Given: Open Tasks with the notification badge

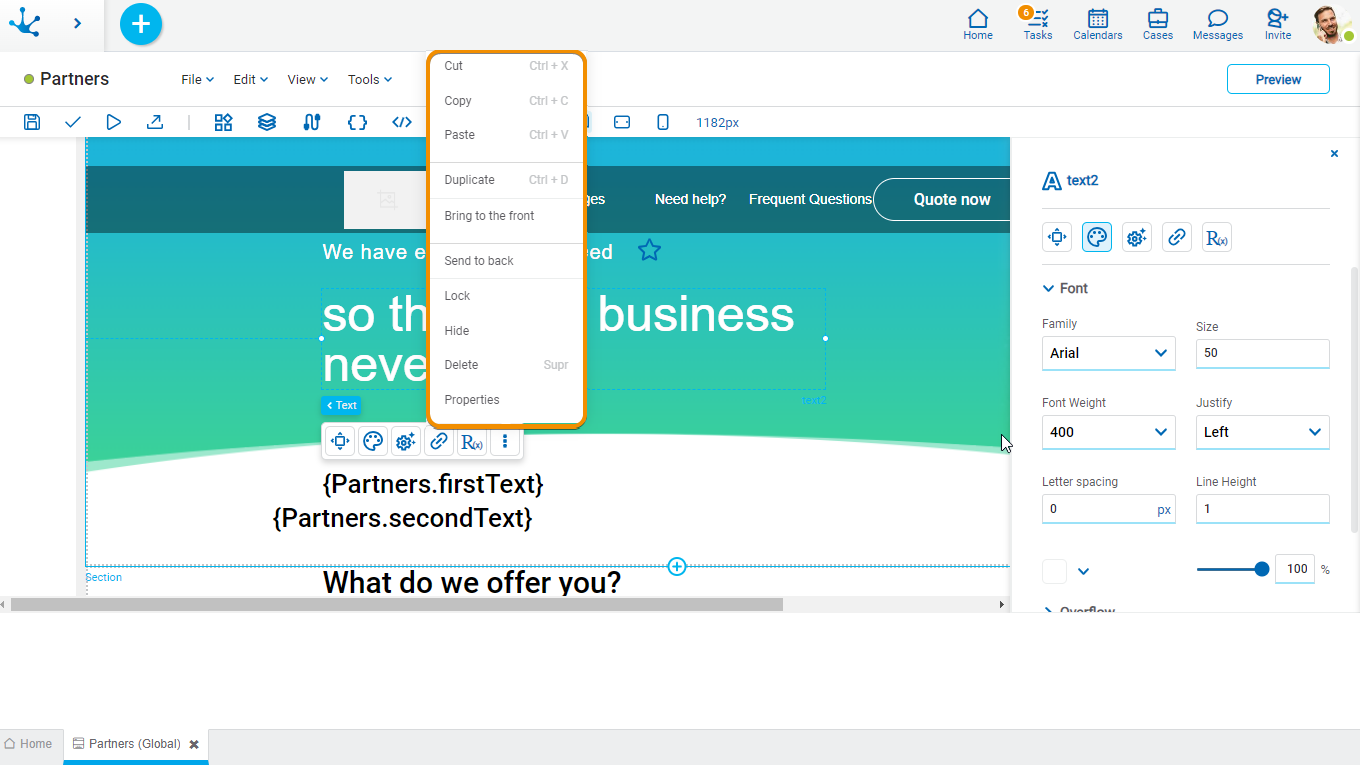Looking at the screenshot, I should tap(1038, 25).
